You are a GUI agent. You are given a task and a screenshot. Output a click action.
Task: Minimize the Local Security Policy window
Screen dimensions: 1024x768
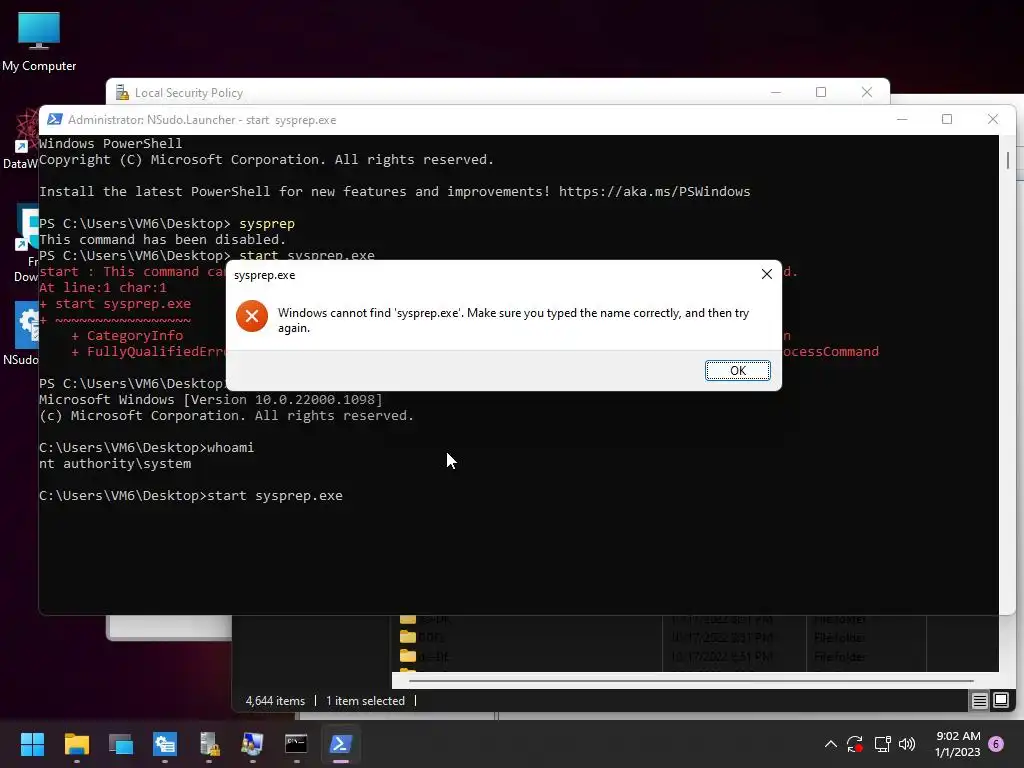click(x=776, y=93)
